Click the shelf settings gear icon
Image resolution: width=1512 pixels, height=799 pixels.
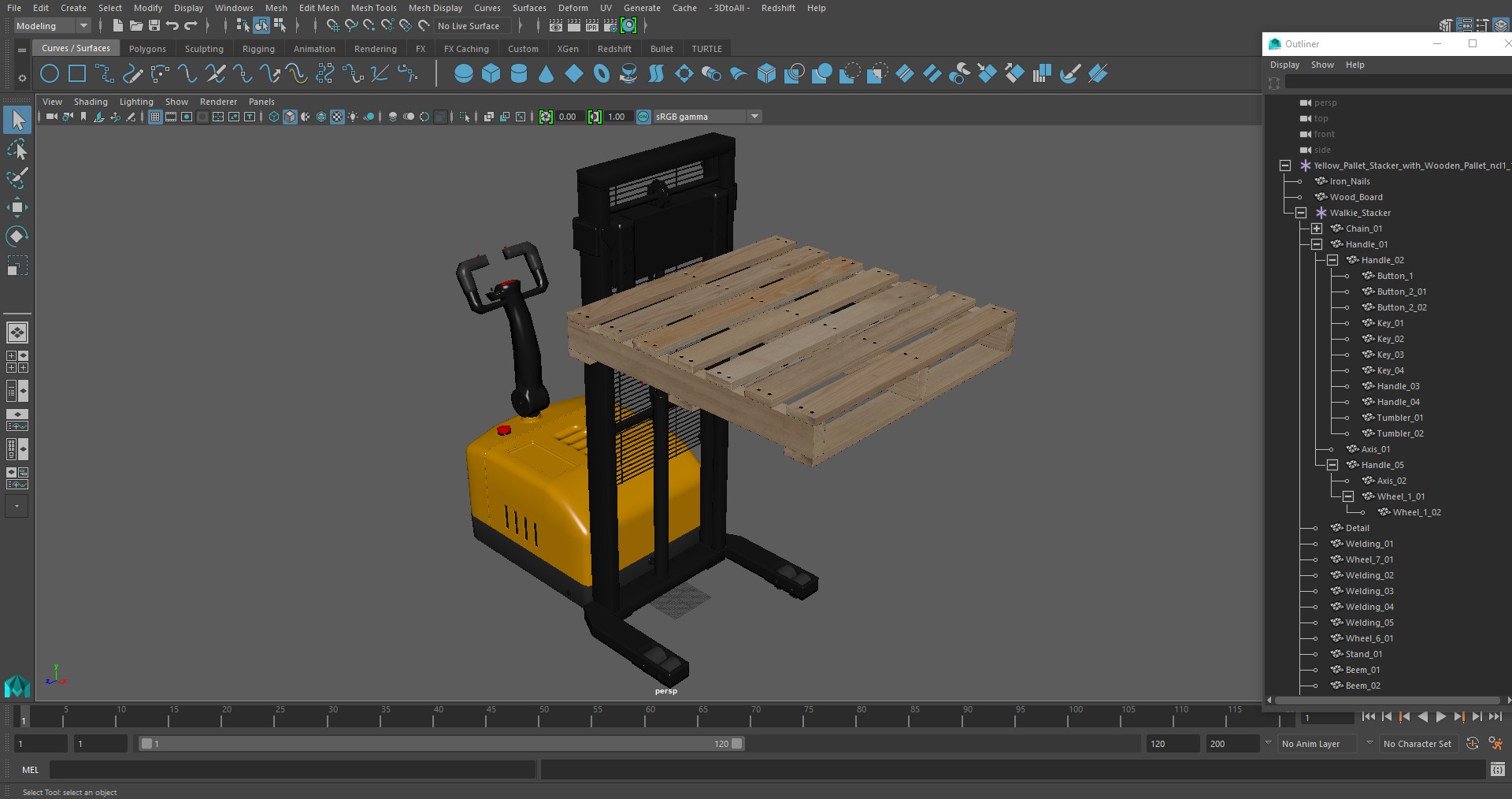(x=22, y=78)
